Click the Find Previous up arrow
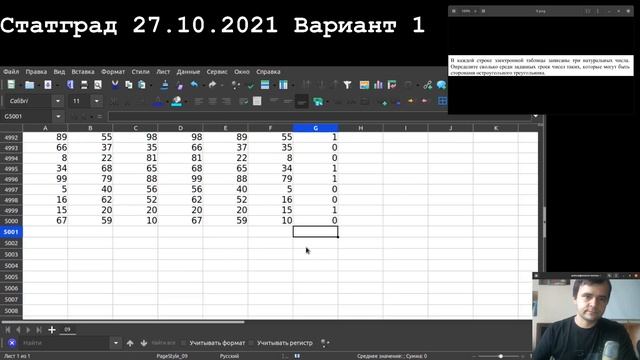The height and width of the screenshot is (360, 640). [130, 343]
